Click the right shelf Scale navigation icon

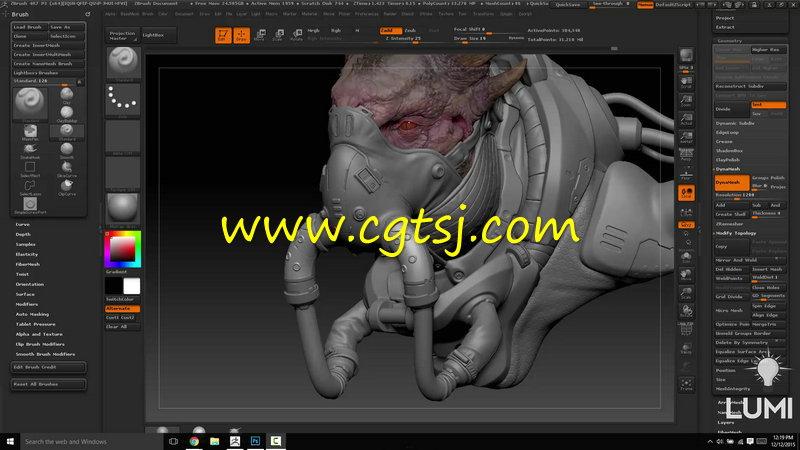[686, 292]
